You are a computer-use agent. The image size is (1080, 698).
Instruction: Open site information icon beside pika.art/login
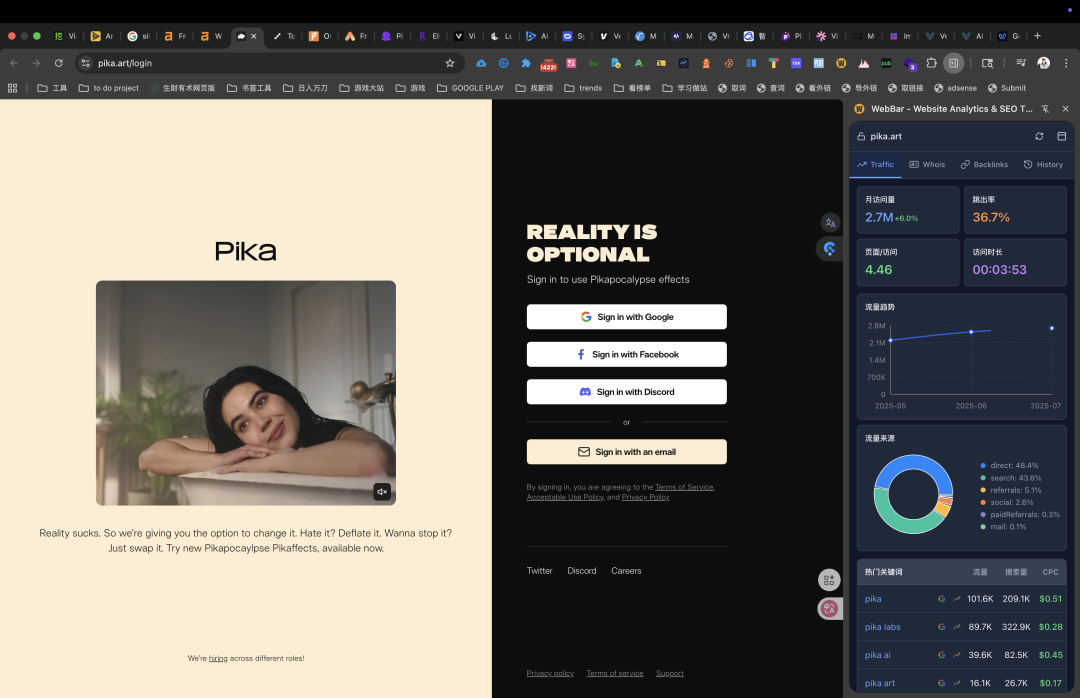(85, 63)
